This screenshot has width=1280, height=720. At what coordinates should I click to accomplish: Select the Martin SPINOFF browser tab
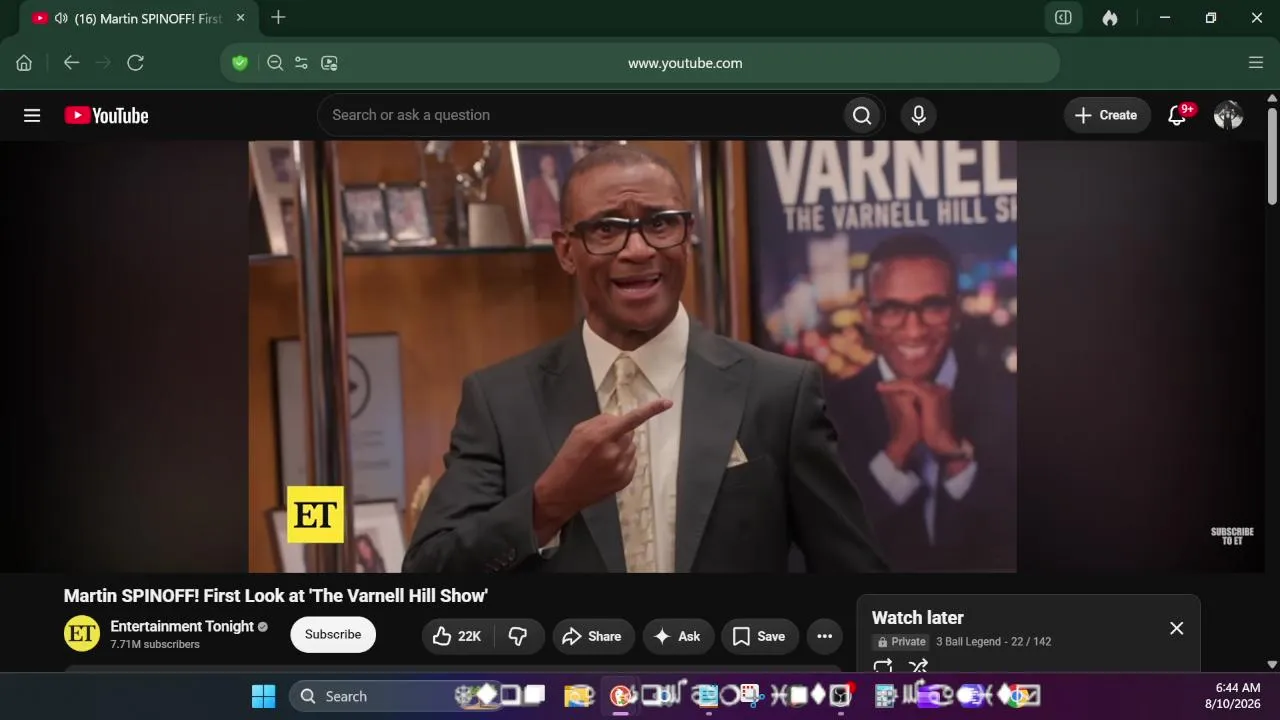[139, 18]
